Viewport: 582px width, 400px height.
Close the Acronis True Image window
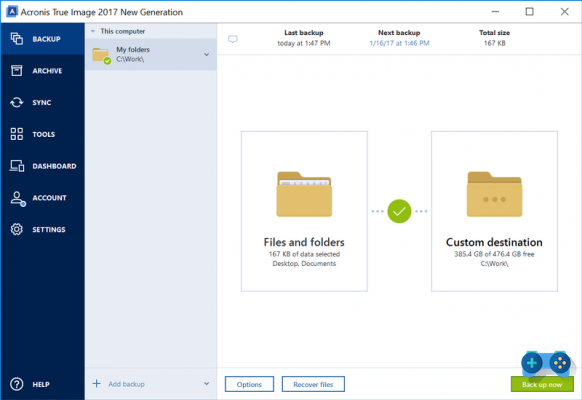coord(565,12)
